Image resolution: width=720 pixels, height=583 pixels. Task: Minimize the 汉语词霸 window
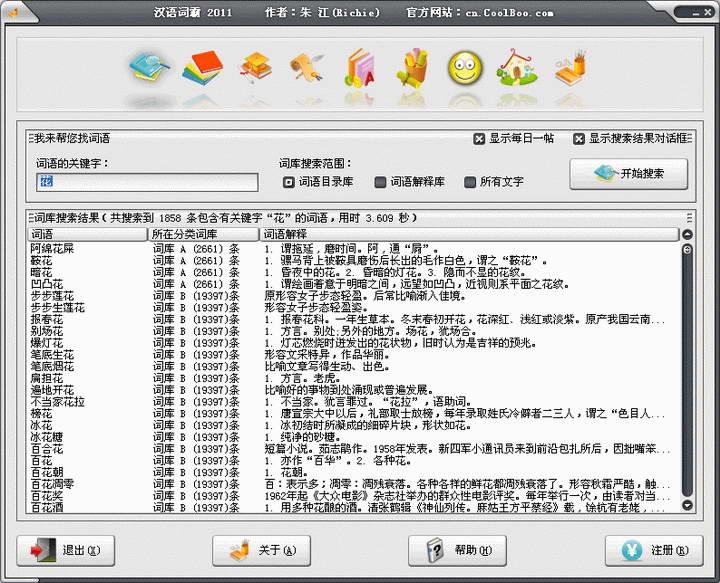(x=696, y=14)
